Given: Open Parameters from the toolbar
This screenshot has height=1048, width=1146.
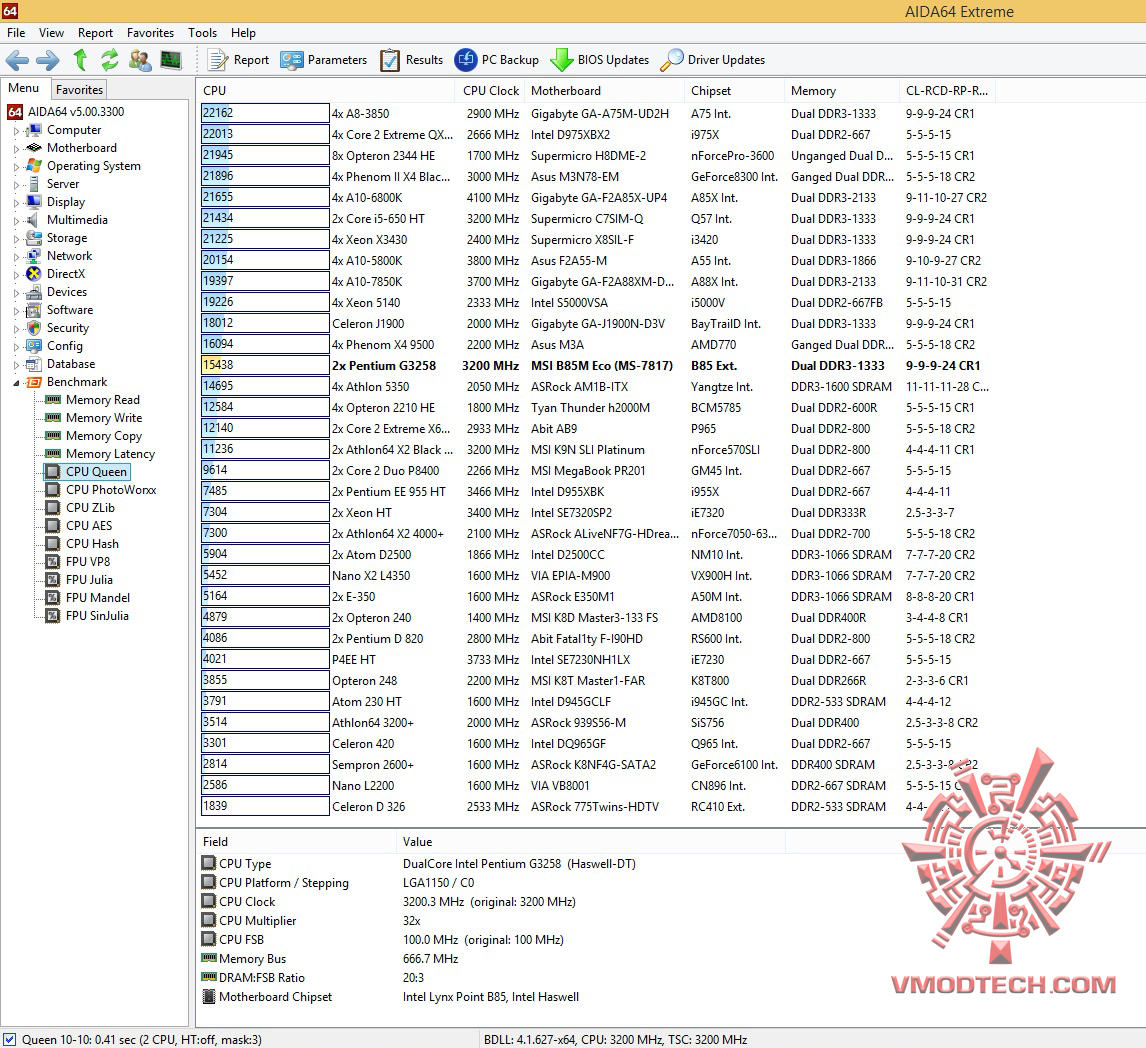Looking at the screenshot, I should click(324, 60).
